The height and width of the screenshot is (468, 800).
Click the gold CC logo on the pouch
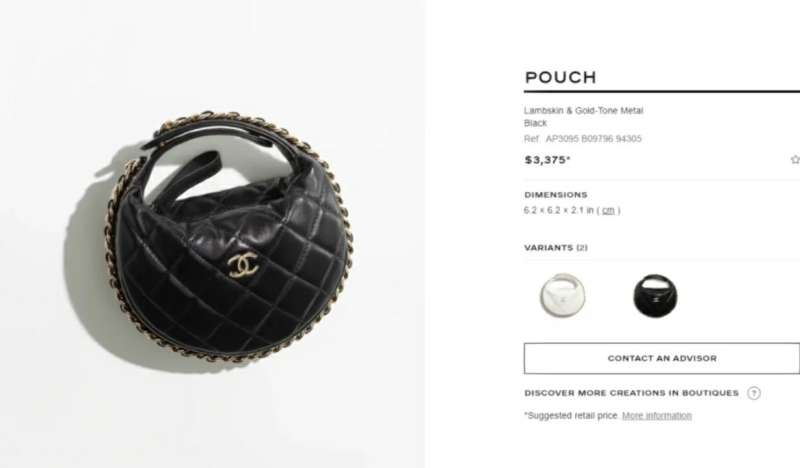coord(243,264)
